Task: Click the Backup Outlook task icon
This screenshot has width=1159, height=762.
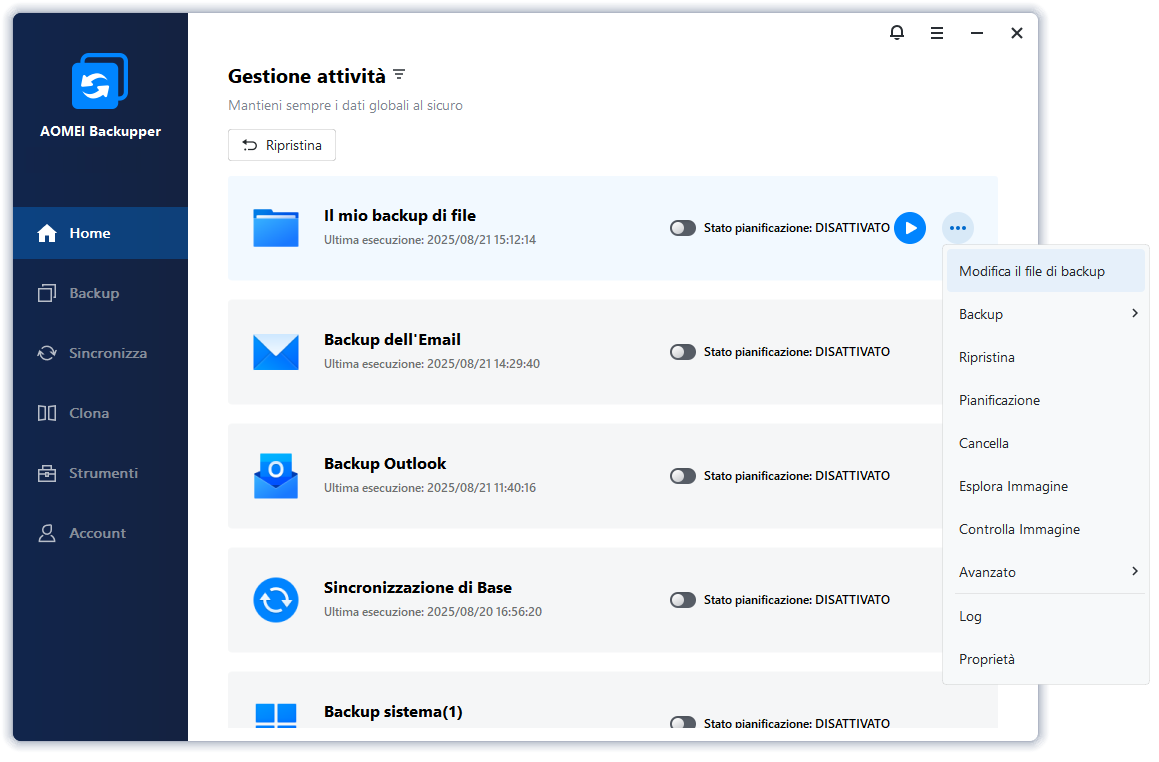Action: click(276, 476)
